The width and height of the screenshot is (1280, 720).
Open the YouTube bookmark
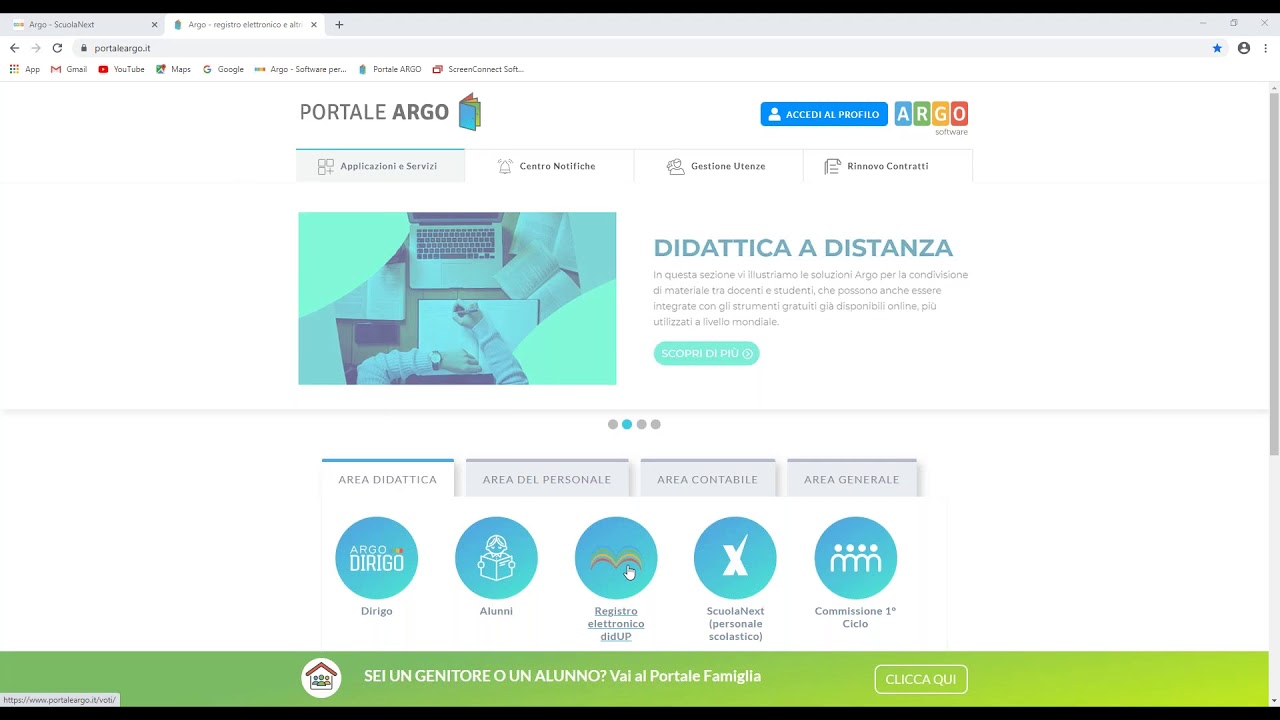(x=122, y=69)
